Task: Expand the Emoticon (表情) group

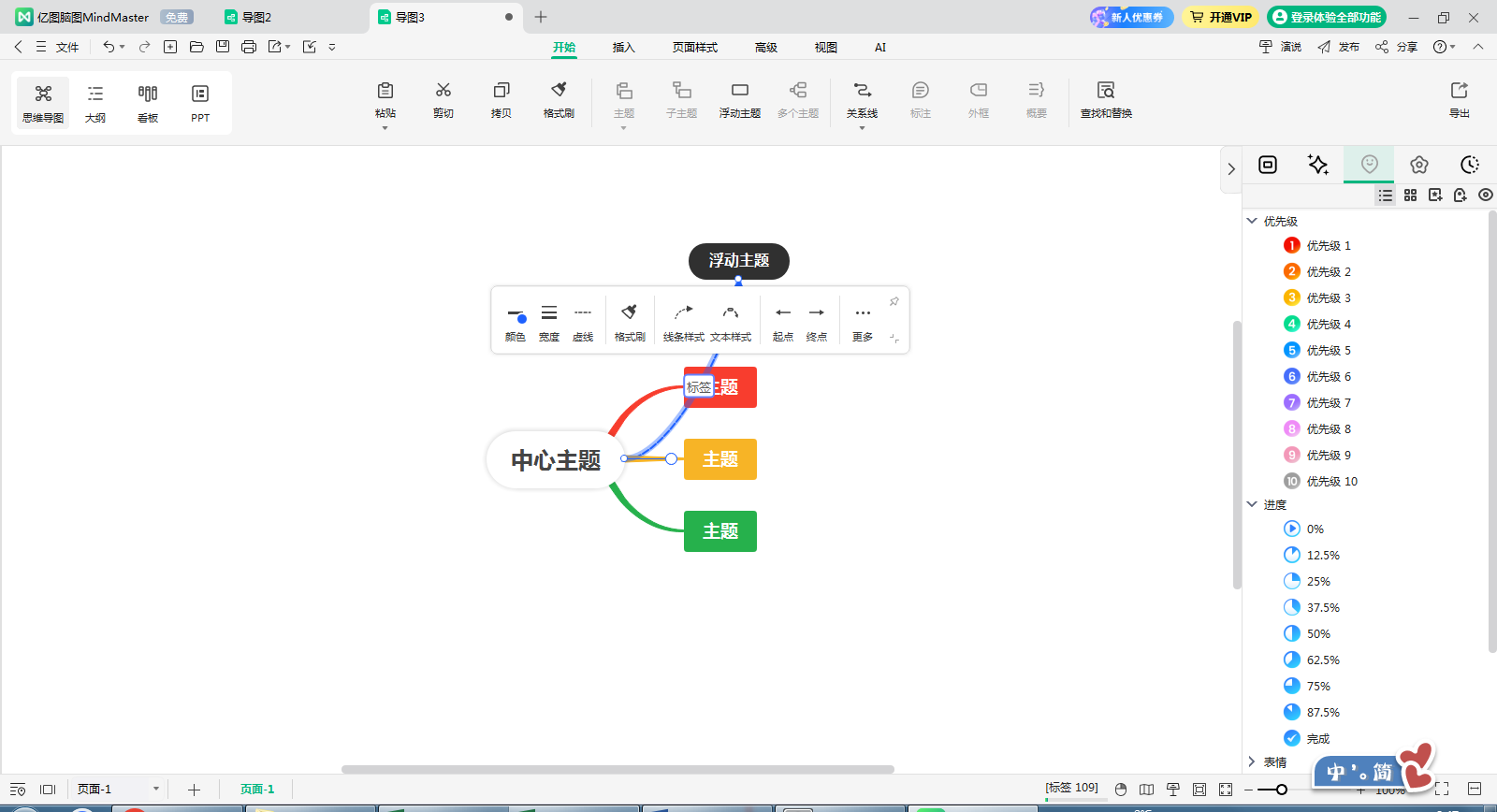Action: (1252, 761)
